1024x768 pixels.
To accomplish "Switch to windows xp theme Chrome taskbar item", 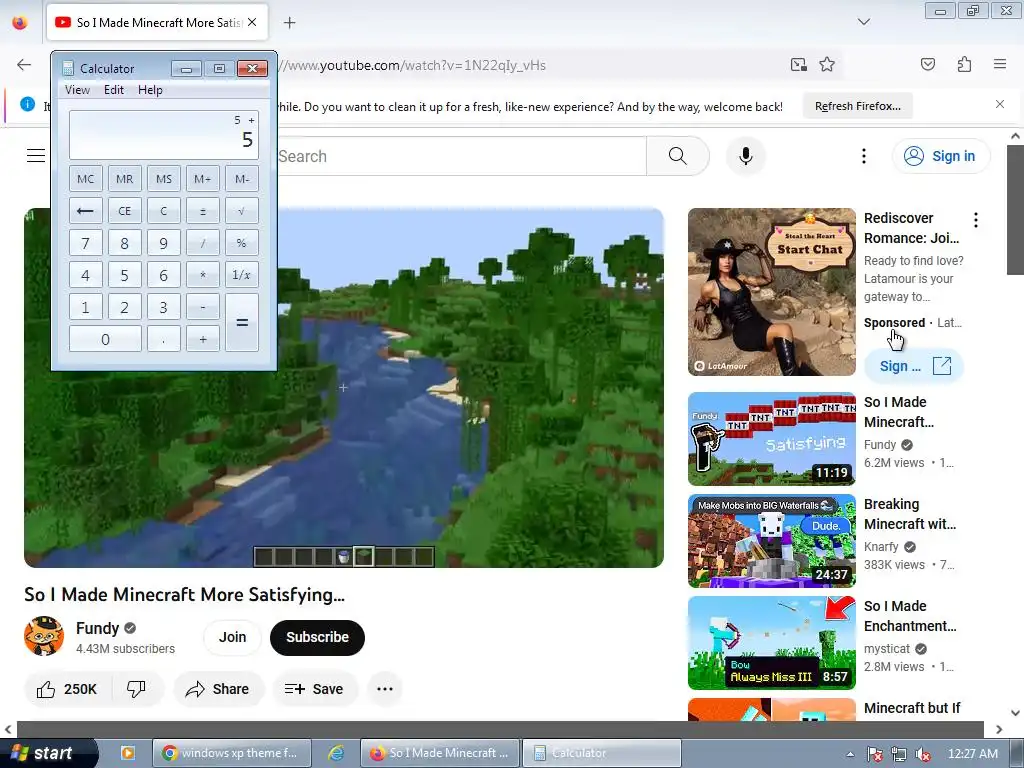I will click(x=232, y=753).
